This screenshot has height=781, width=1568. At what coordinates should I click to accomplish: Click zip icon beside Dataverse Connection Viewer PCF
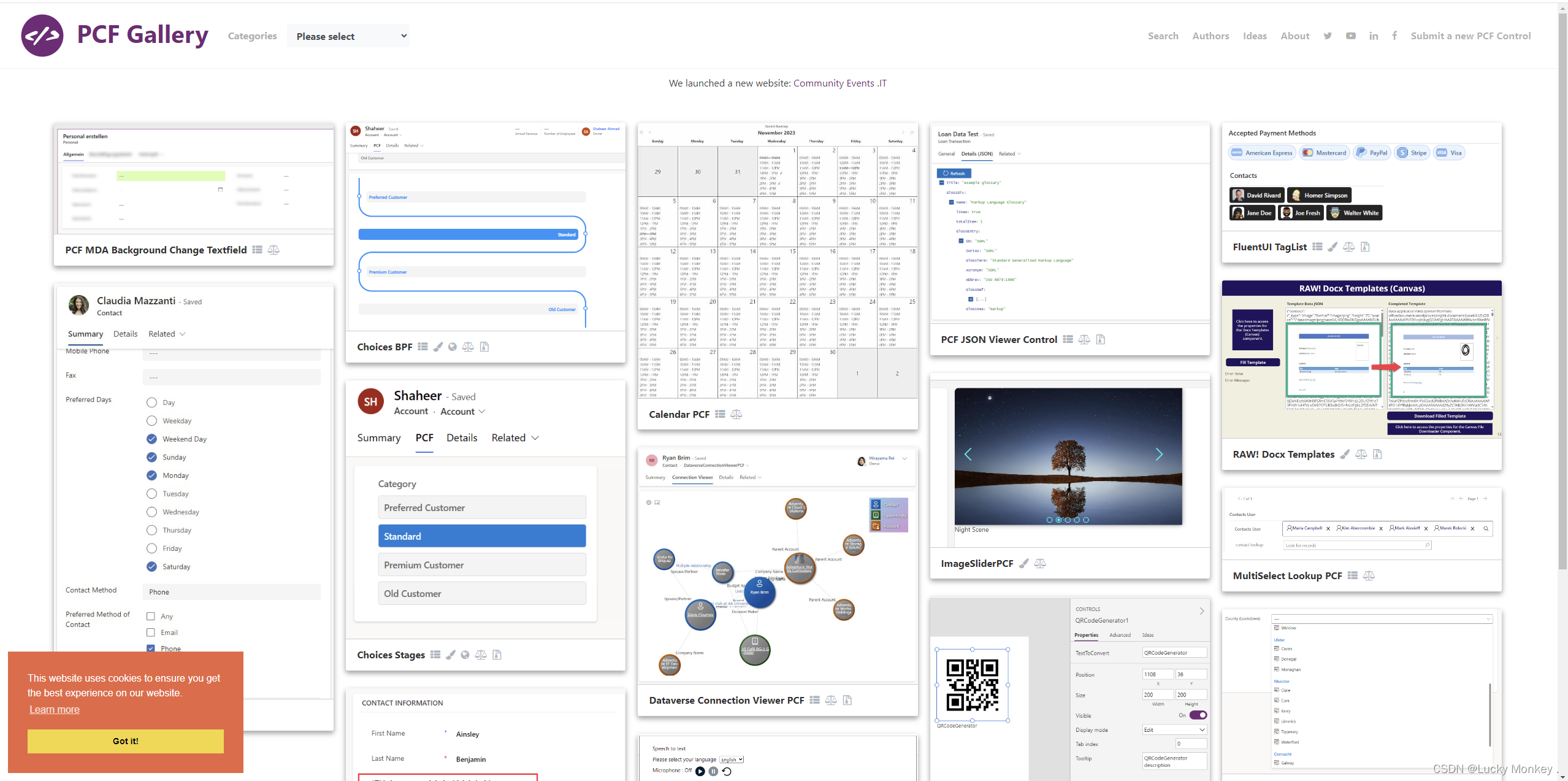[847, 700]
